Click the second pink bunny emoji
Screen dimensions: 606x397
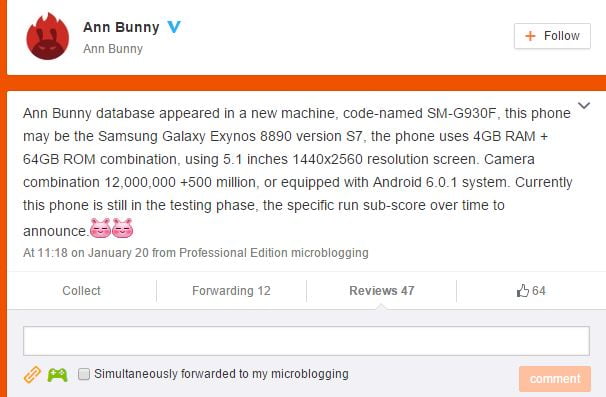(x=123, y=228)
